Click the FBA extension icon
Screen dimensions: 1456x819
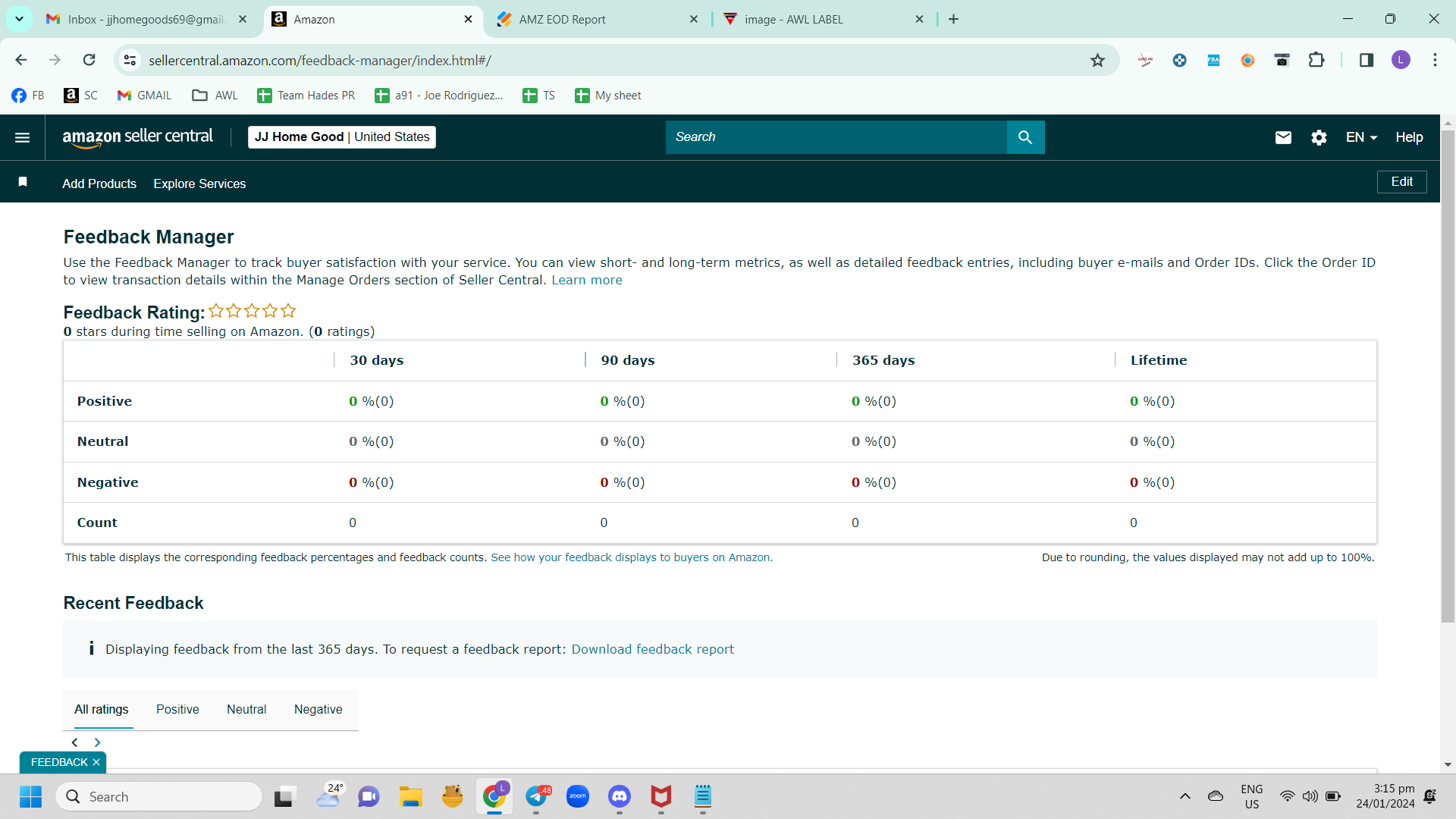(1213, 60)
